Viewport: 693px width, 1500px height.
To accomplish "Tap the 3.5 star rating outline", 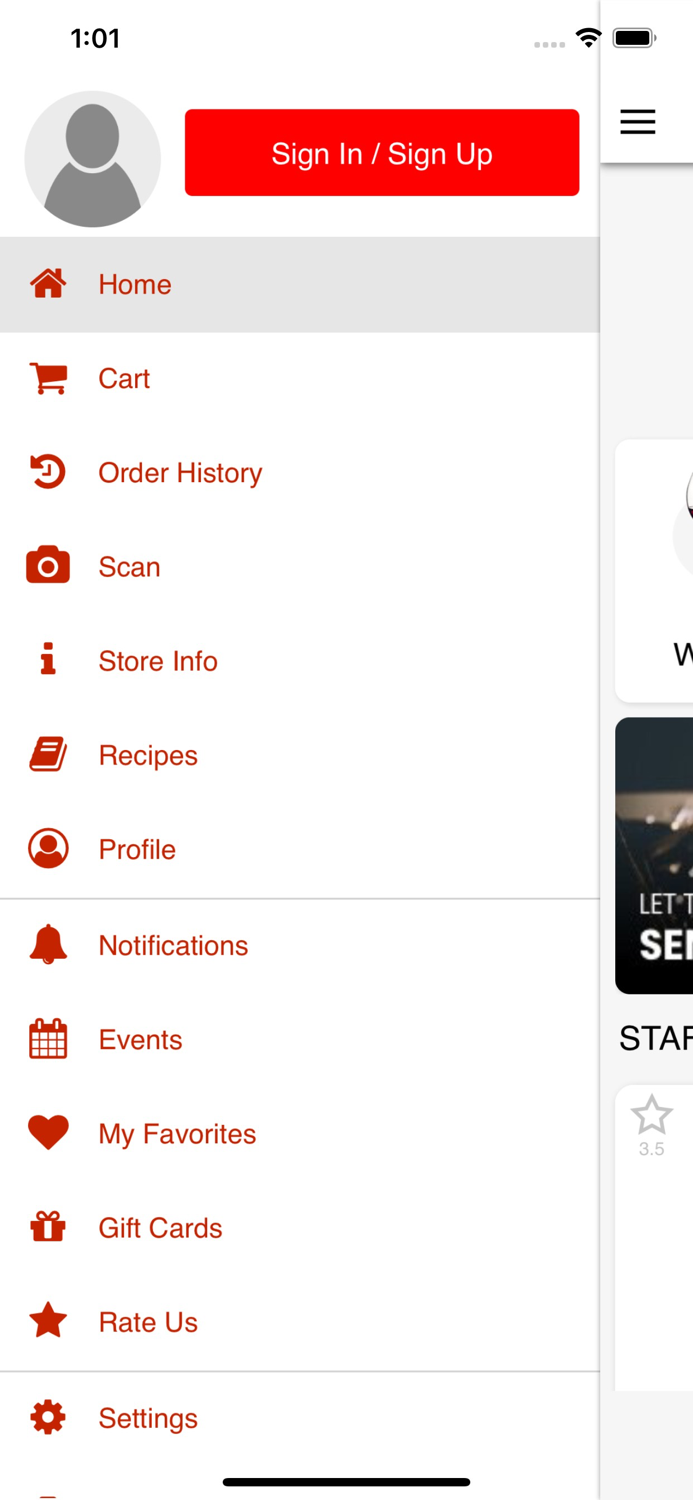I will pyautogui.click(x=652, y=1115).
